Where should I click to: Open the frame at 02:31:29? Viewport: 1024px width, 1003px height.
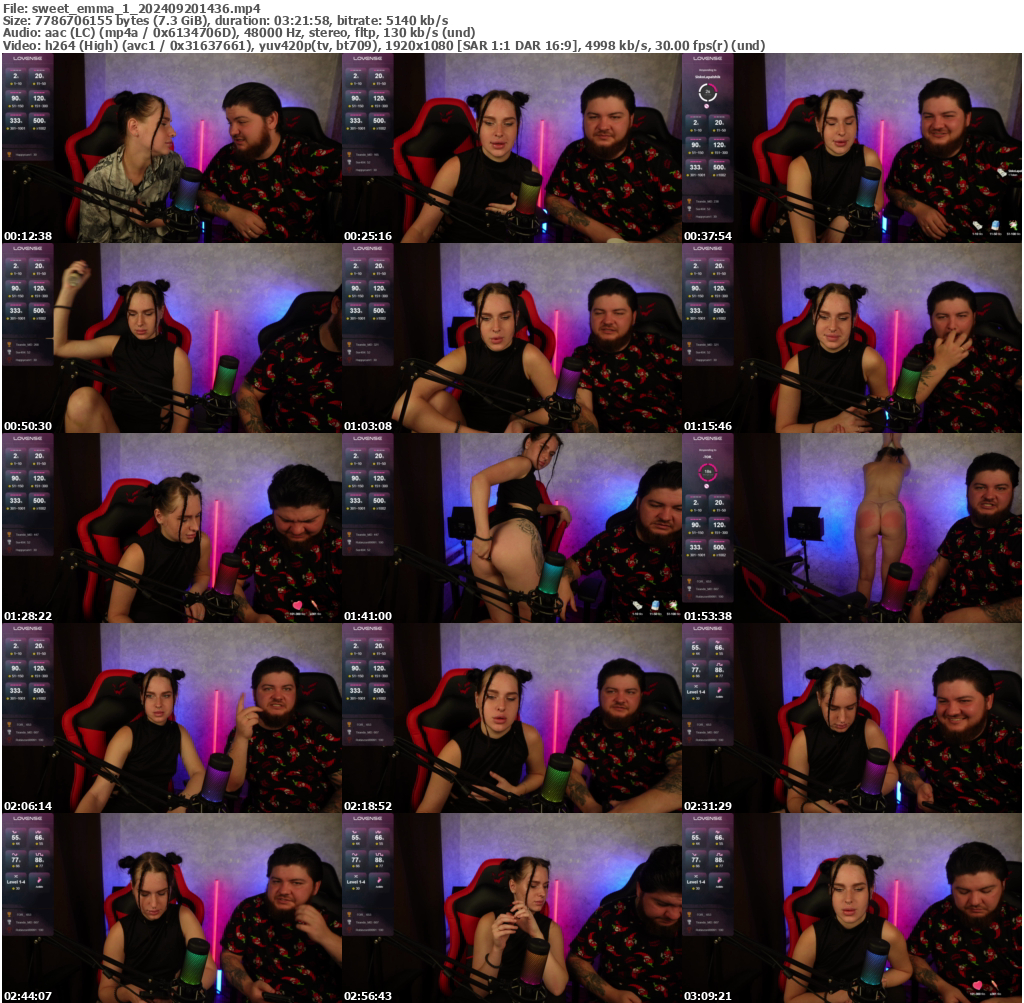pyautogui.click(x=851, y=717)
